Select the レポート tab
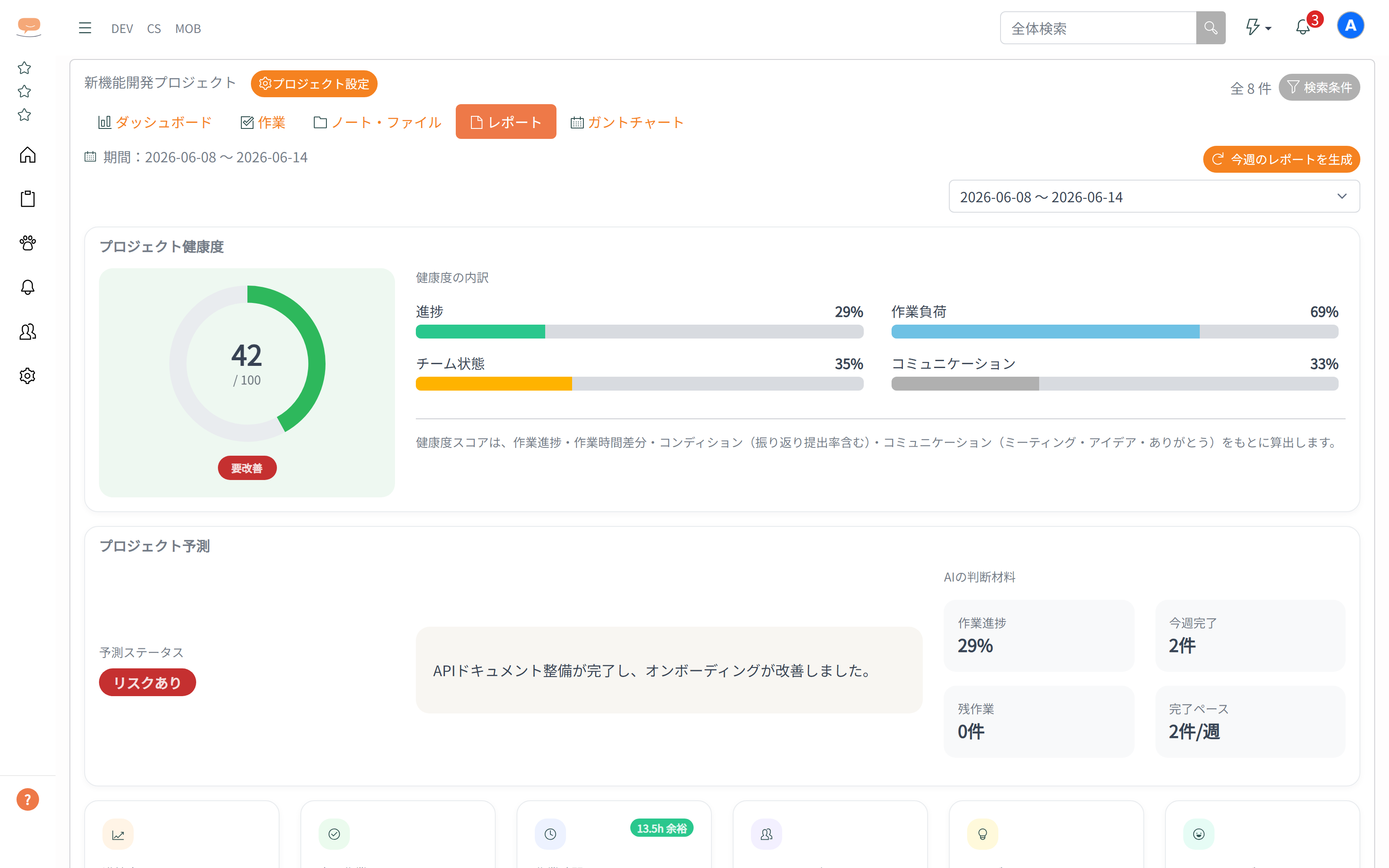 coord(506,122)
